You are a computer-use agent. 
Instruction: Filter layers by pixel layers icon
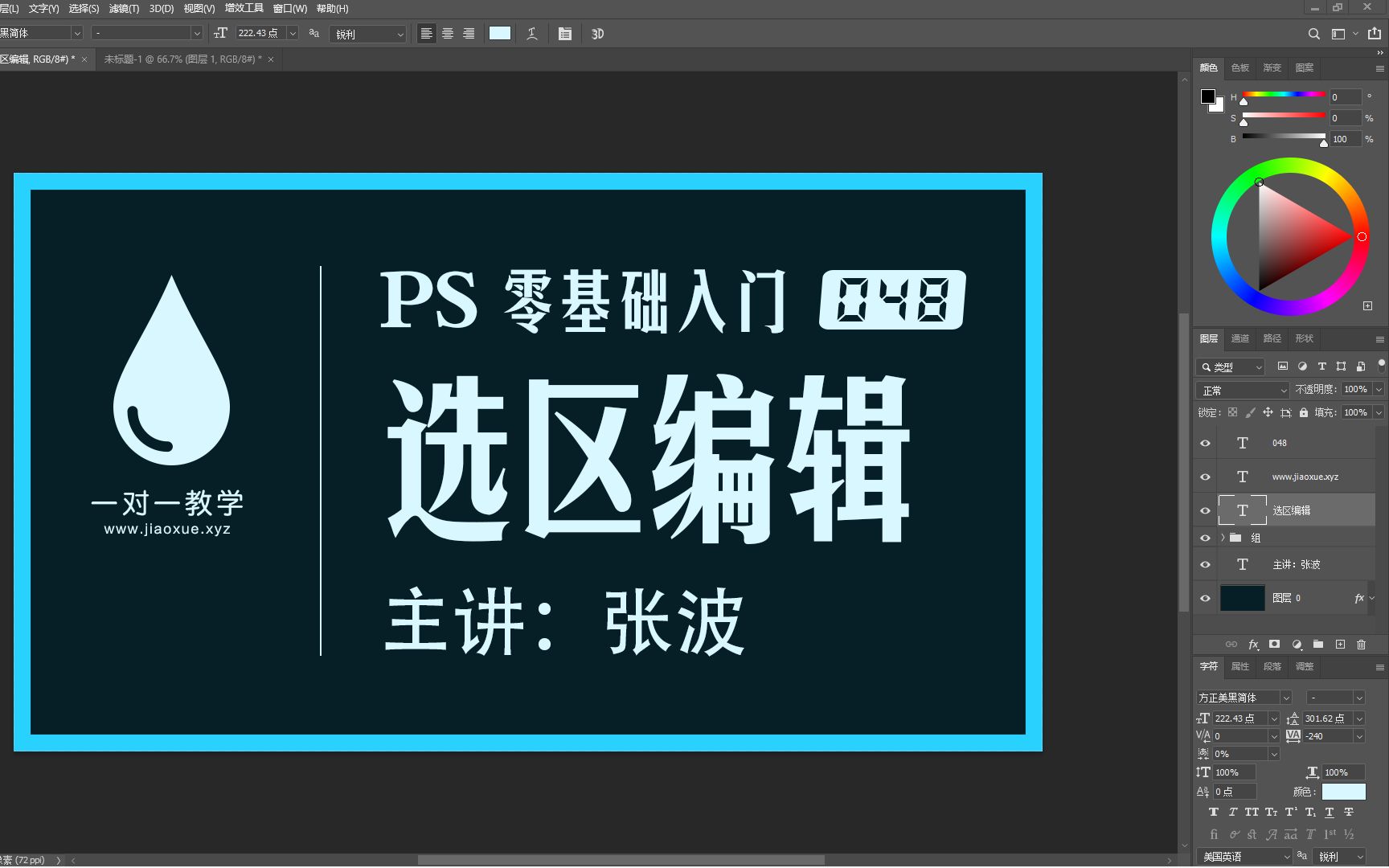tap(1283, 366)
